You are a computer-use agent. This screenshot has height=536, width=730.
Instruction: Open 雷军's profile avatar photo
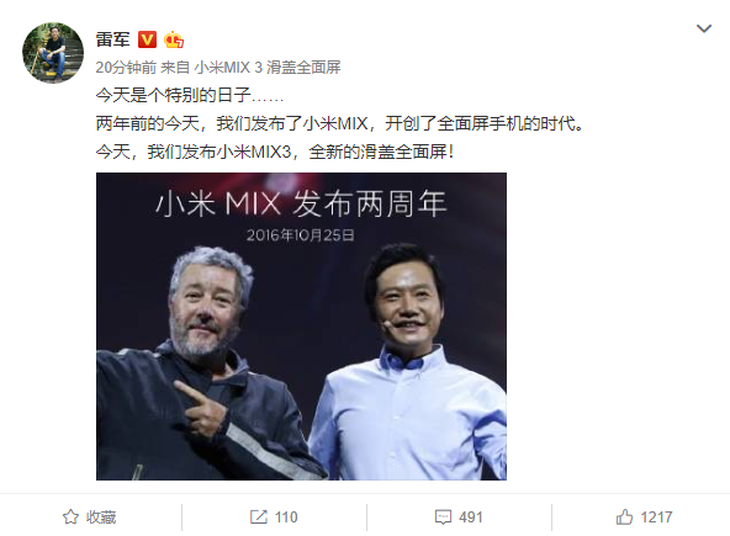pyautogui.click(x=53, y=53)
